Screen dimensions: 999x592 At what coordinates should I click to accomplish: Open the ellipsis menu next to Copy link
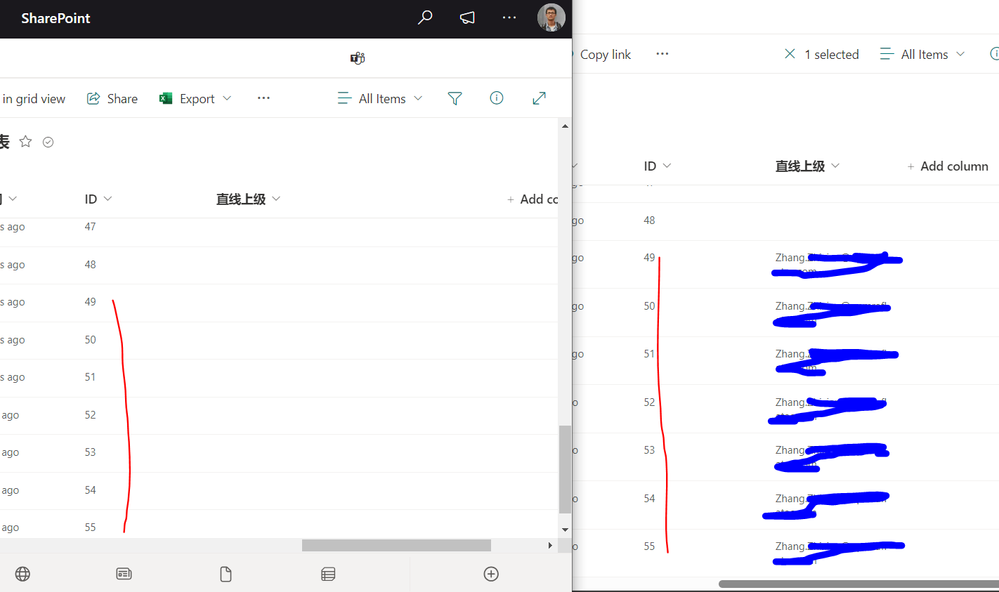(x=663, y=54)
